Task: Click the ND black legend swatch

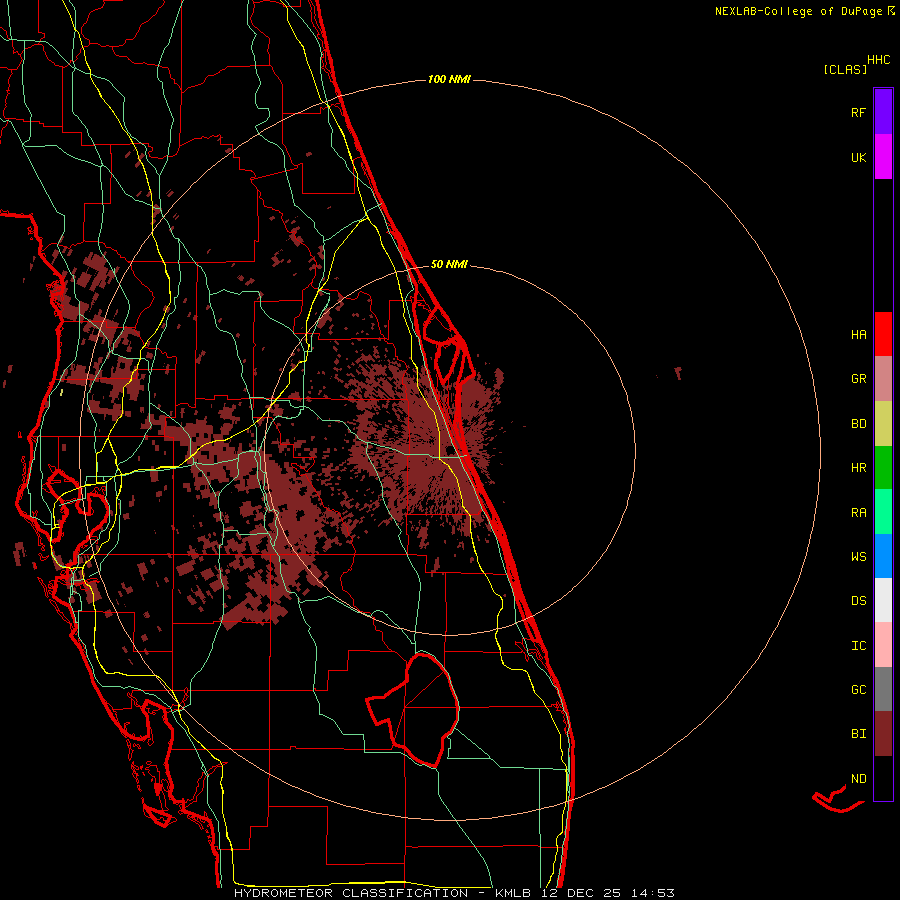Action: (x=883, y=778)
